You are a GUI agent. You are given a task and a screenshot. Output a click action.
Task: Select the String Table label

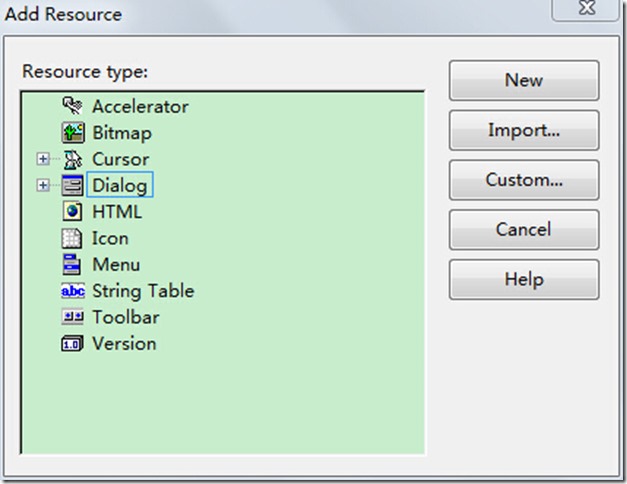click(x=143, y=291)
